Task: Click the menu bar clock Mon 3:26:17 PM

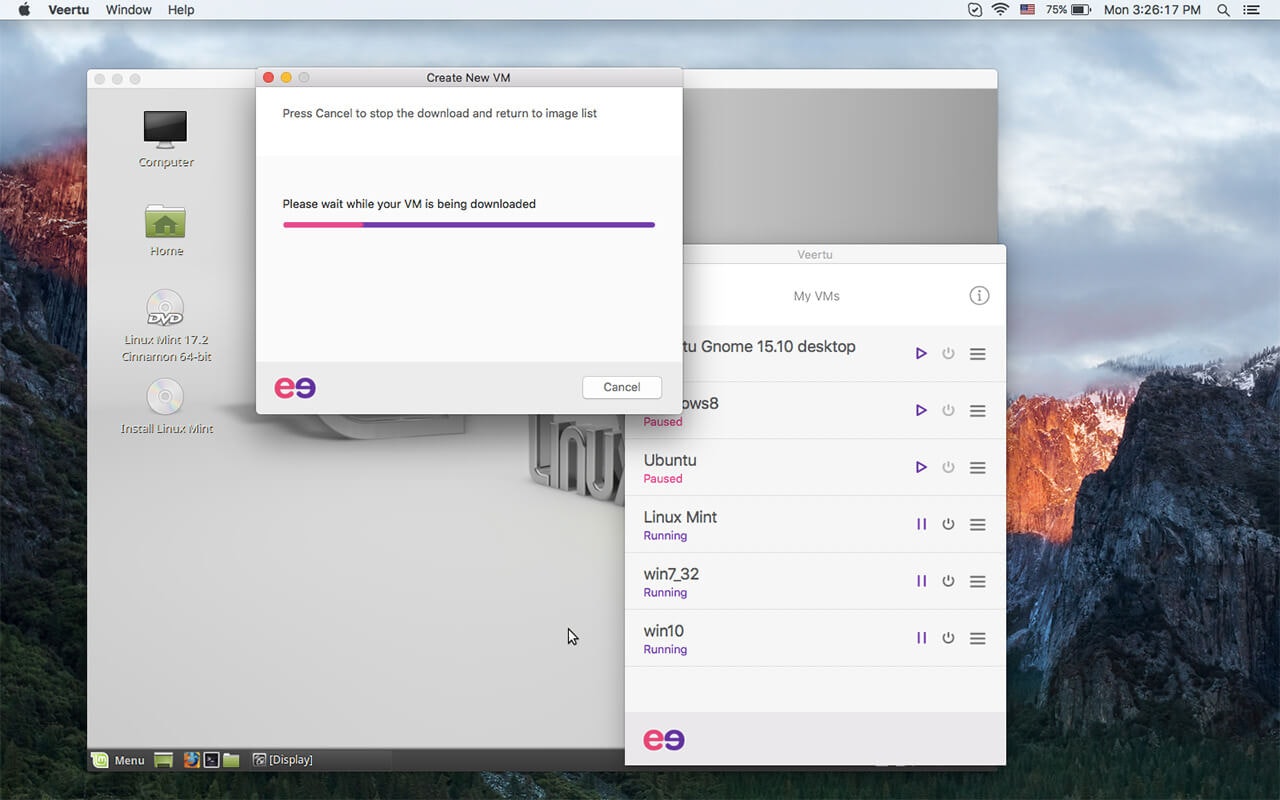Action: 1152,10
